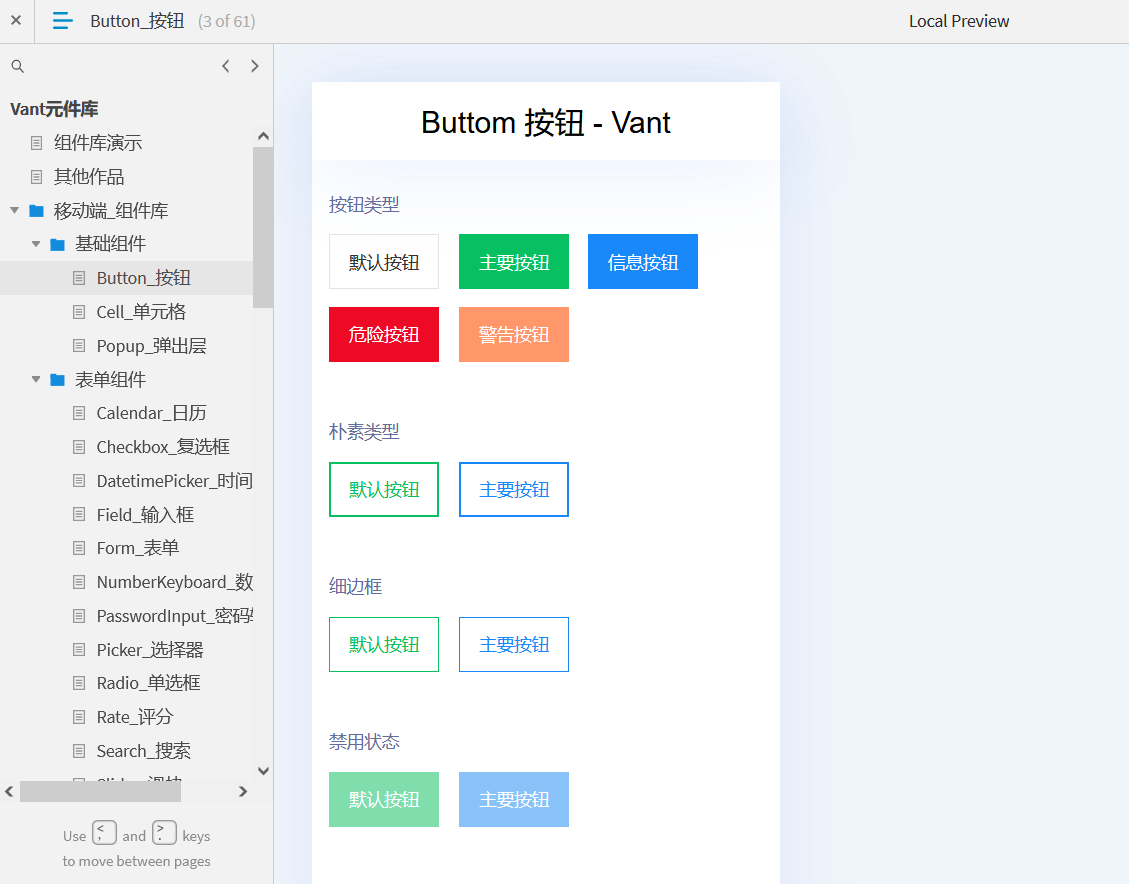Click the page icon beside Radio_单选框
This screenshot has height=884, width=1129.
click(x=79, y=683)
